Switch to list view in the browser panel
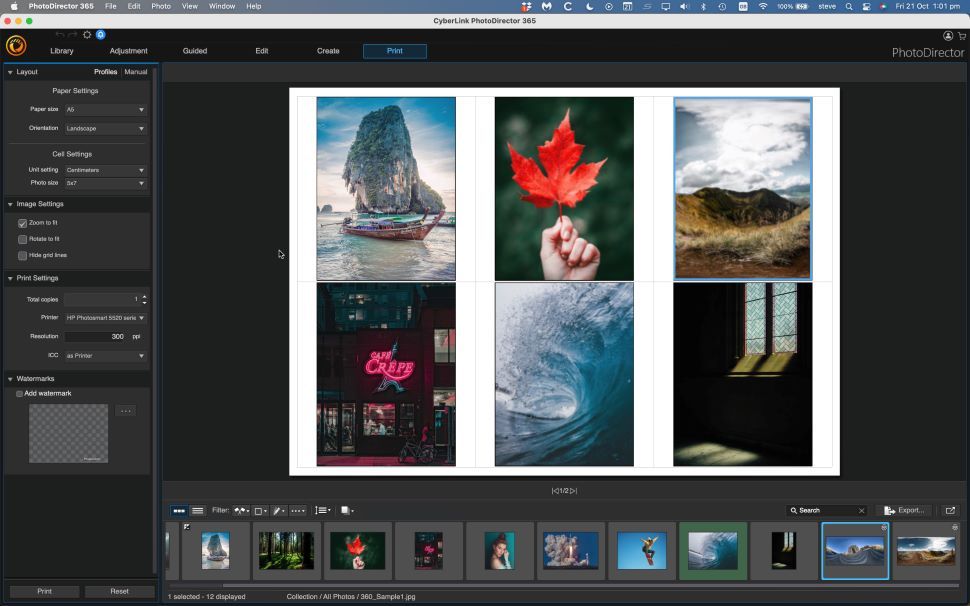The height and width of the screenshot is (606, 970). tap(198, 510)
